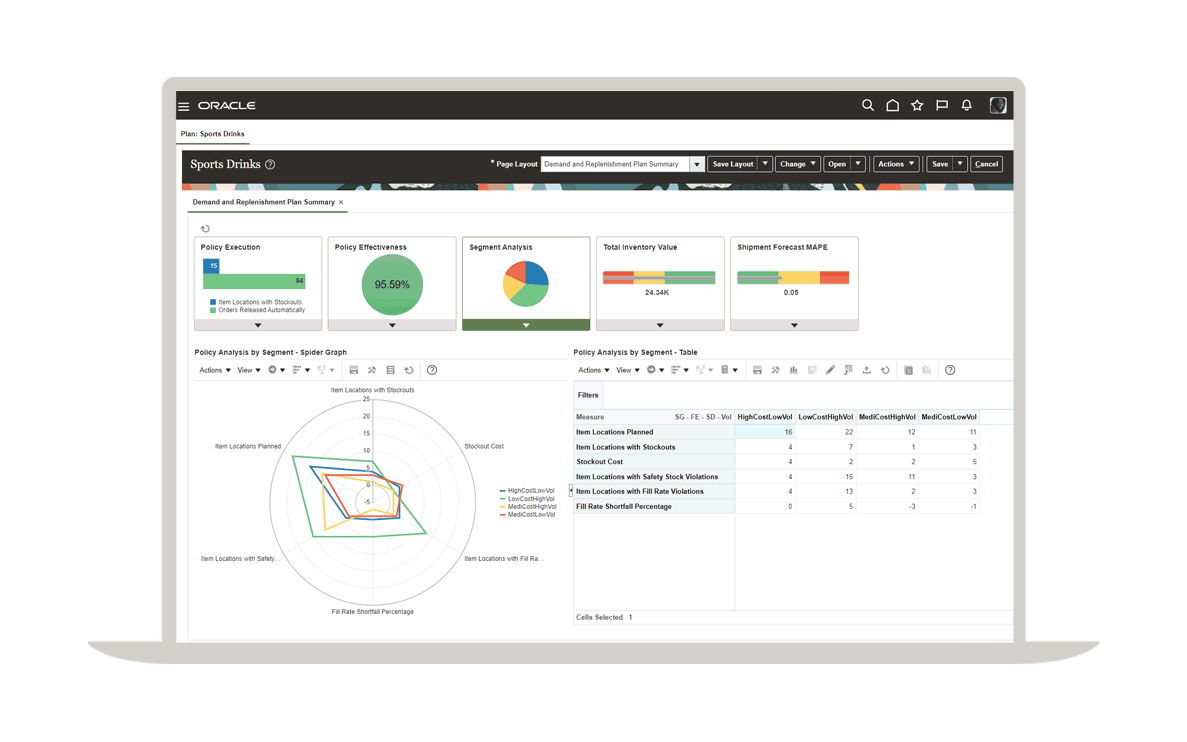Collapse the Segment Analysis tile
Image resolution: width=1187 pixels, height=742 pixels.
pos(526,325)
